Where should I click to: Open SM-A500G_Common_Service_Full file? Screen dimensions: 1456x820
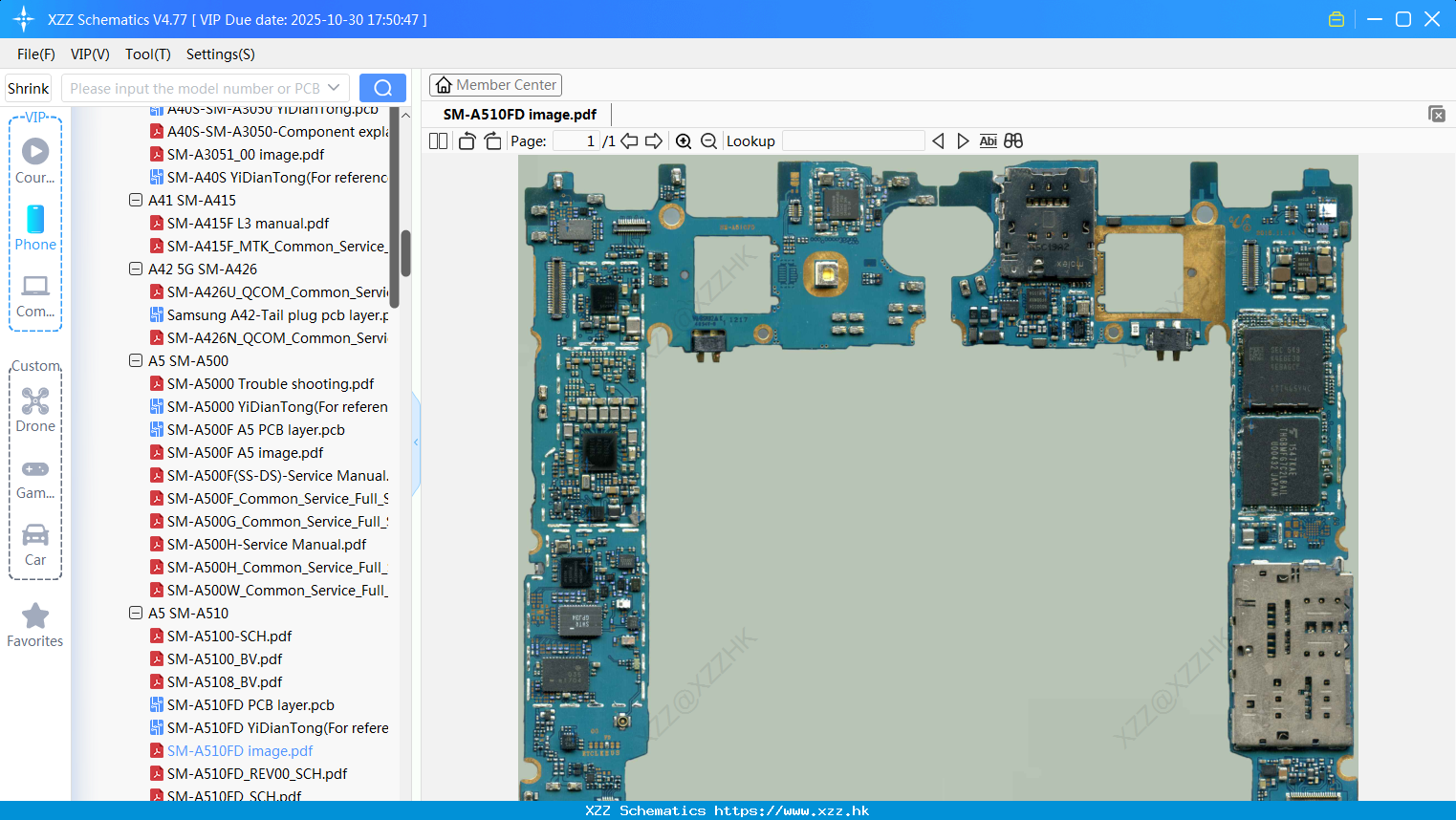coord(269,521)
